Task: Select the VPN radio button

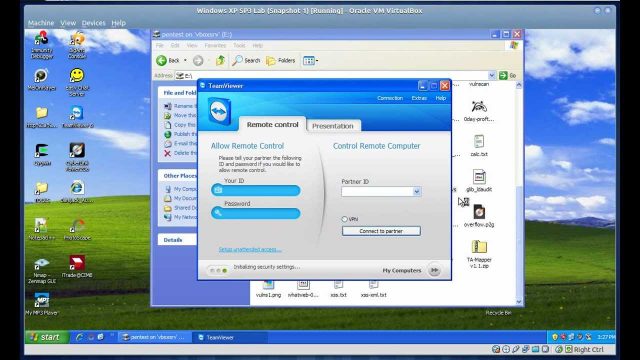Action: click(344, 219)
